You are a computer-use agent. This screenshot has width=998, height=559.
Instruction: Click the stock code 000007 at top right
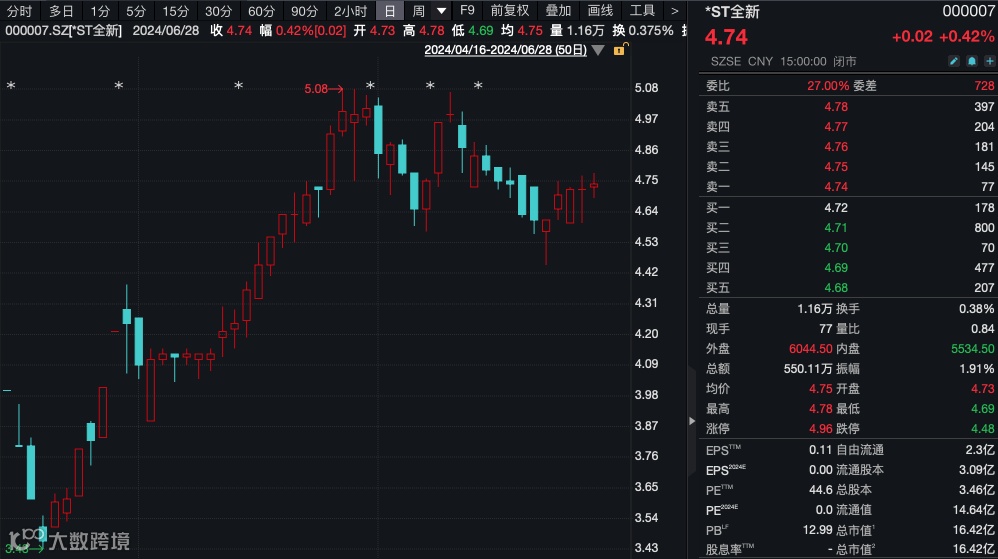968,11
